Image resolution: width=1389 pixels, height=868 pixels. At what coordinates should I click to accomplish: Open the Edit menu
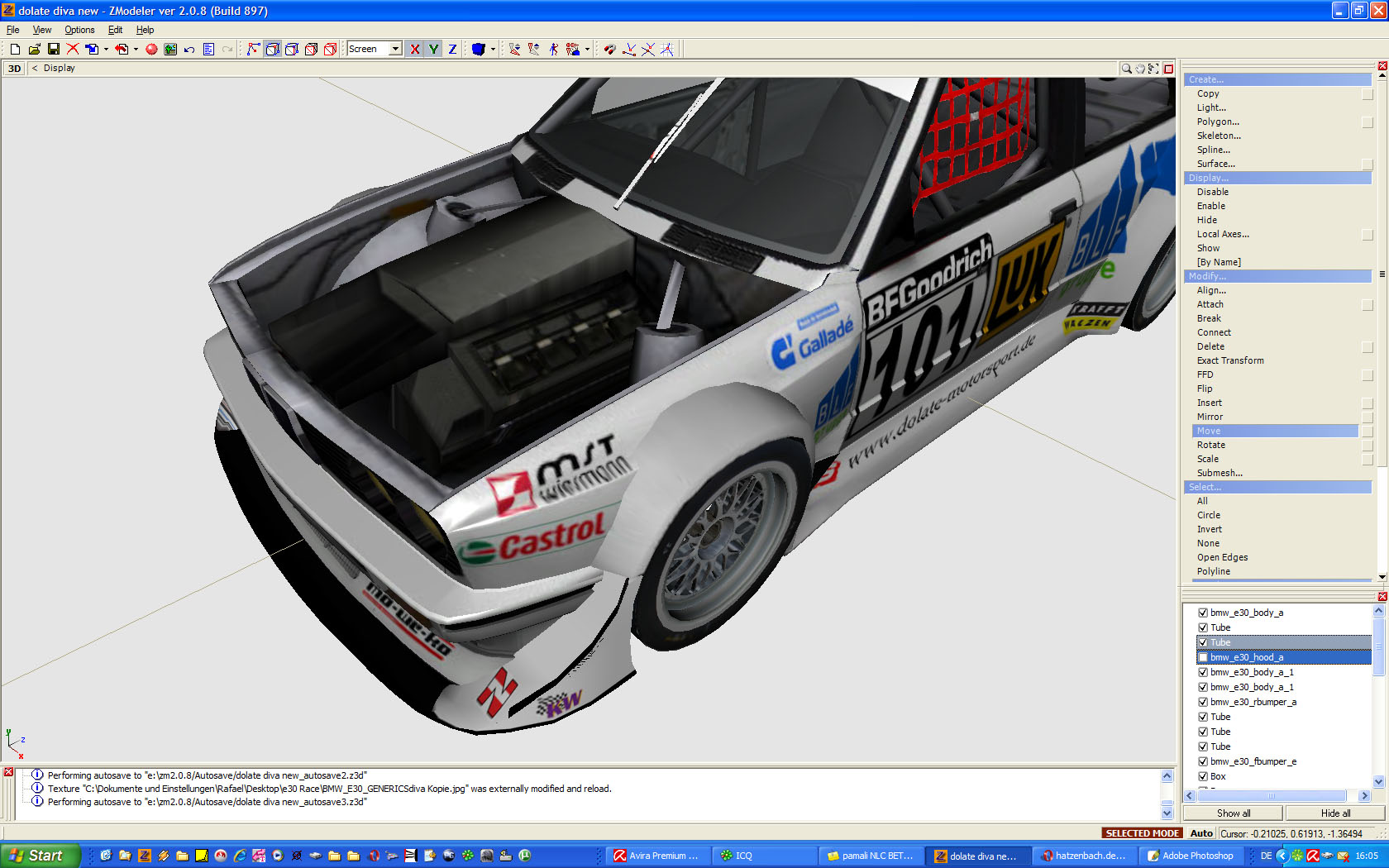(x=115, y=30)
